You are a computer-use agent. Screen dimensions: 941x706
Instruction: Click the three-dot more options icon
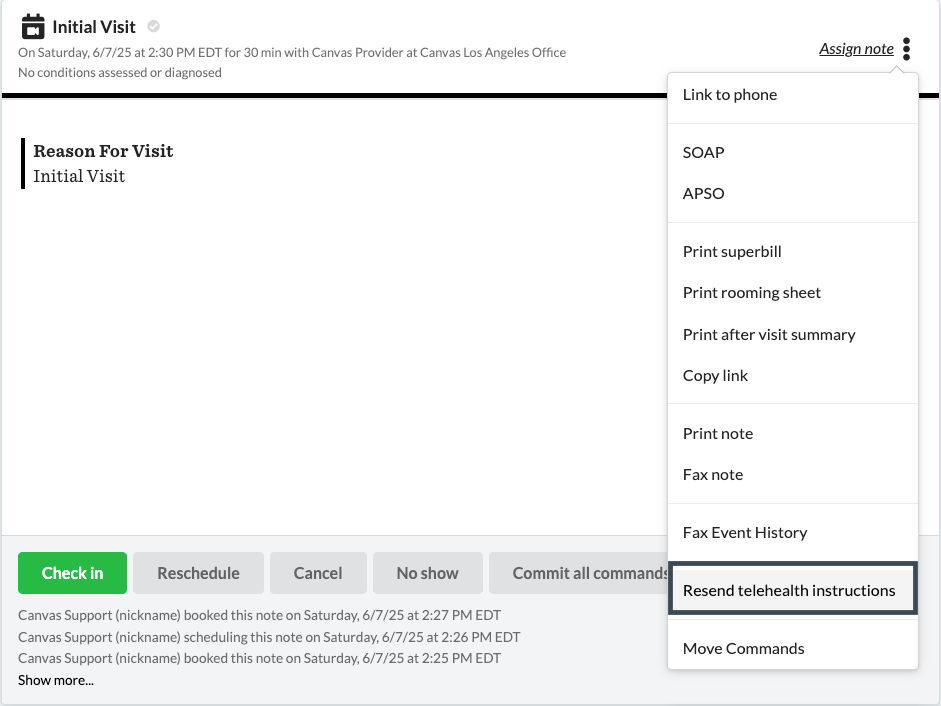pos(906,48)
